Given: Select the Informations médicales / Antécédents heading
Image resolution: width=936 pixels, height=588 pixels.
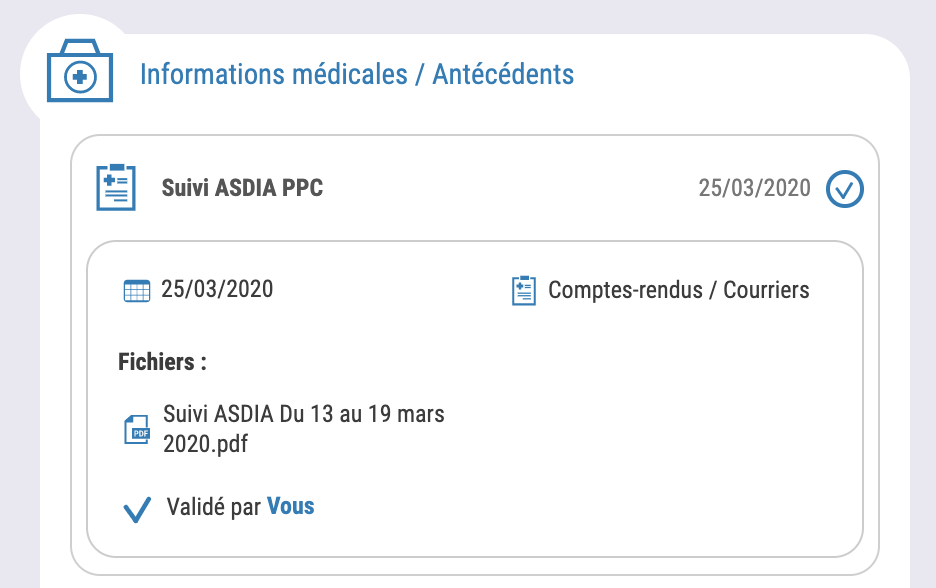Looking at the screenshot, I should (357, 75).
